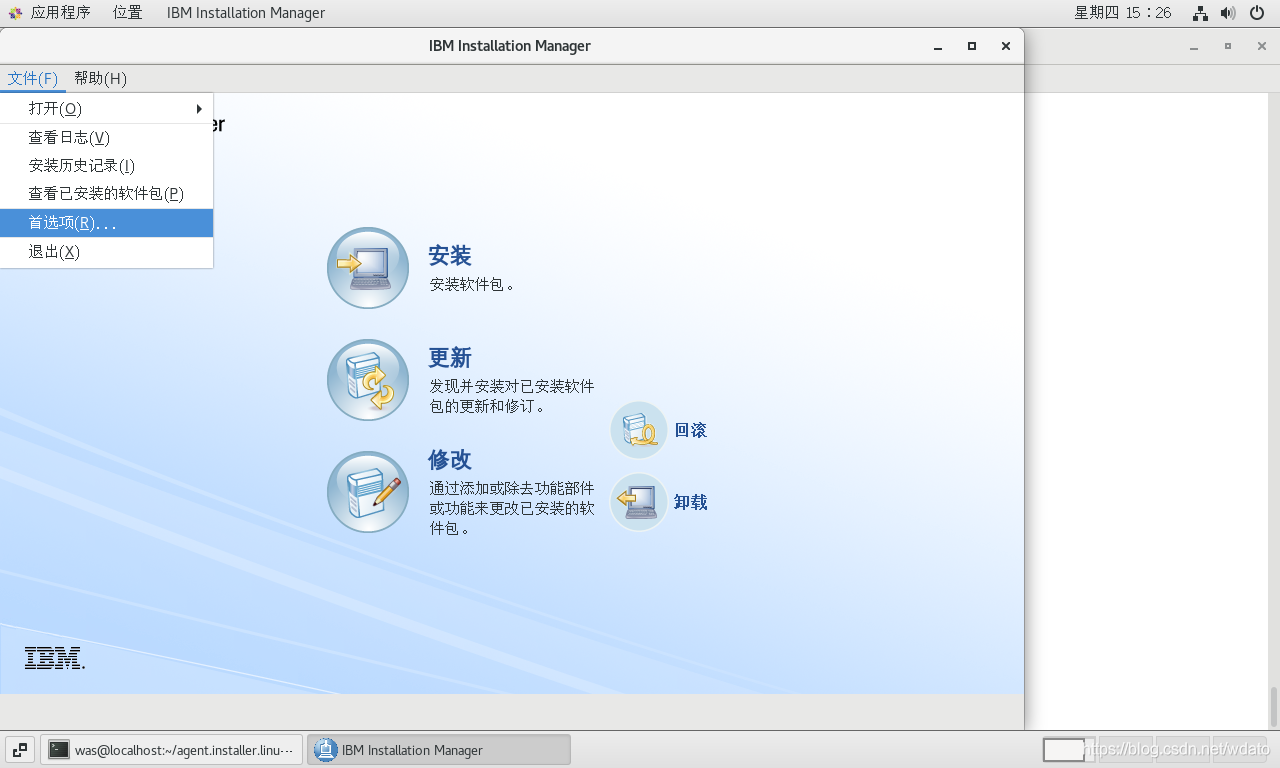Open IBM Installation Manager top panel menu
Screen dimensions: 1280x768
point(246,13)
